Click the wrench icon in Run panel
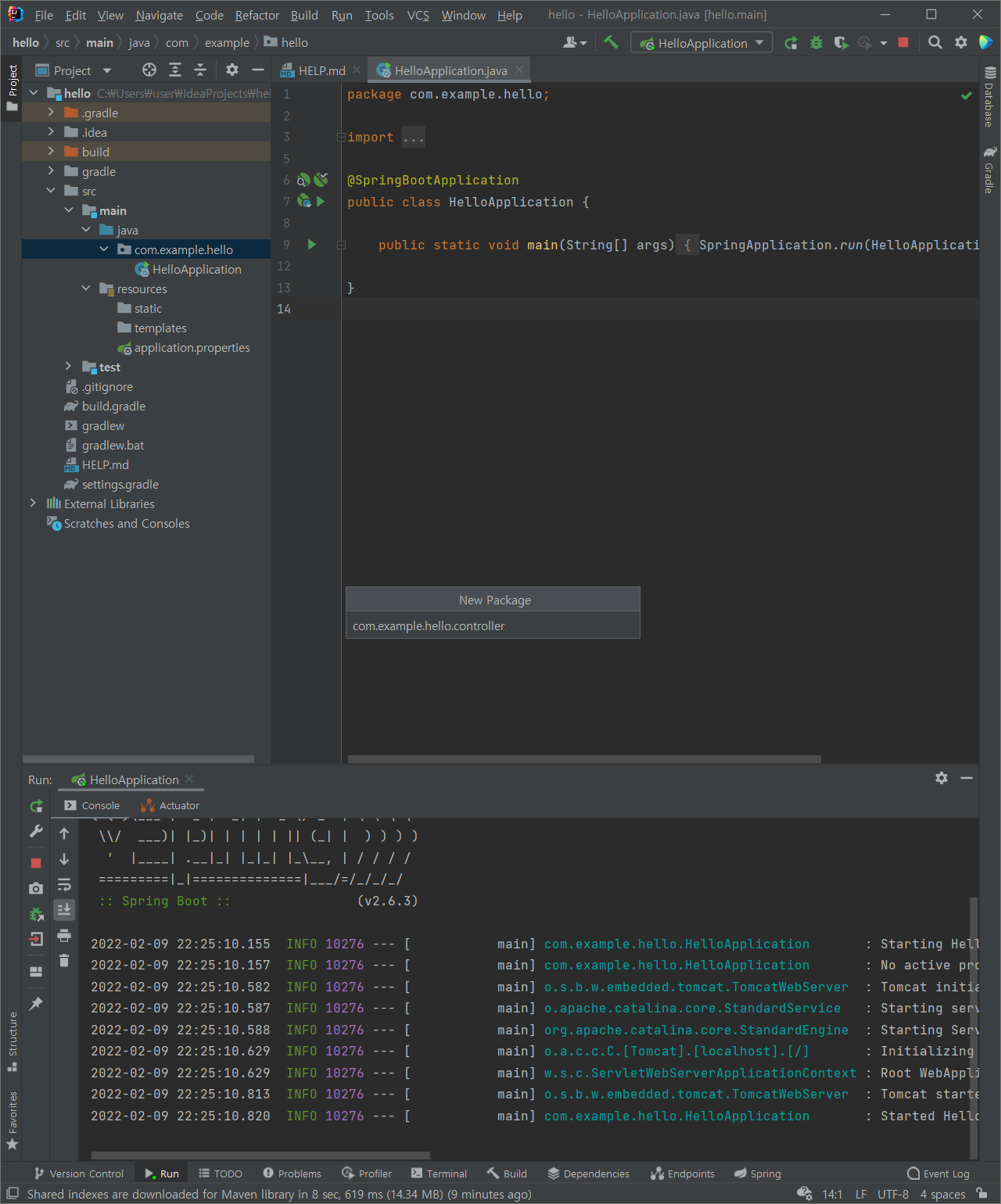 (36, 832)
